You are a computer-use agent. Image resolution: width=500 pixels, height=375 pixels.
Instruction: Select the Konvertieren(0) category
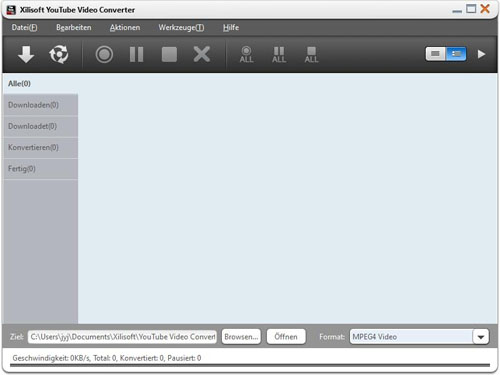tap(40, 147)
